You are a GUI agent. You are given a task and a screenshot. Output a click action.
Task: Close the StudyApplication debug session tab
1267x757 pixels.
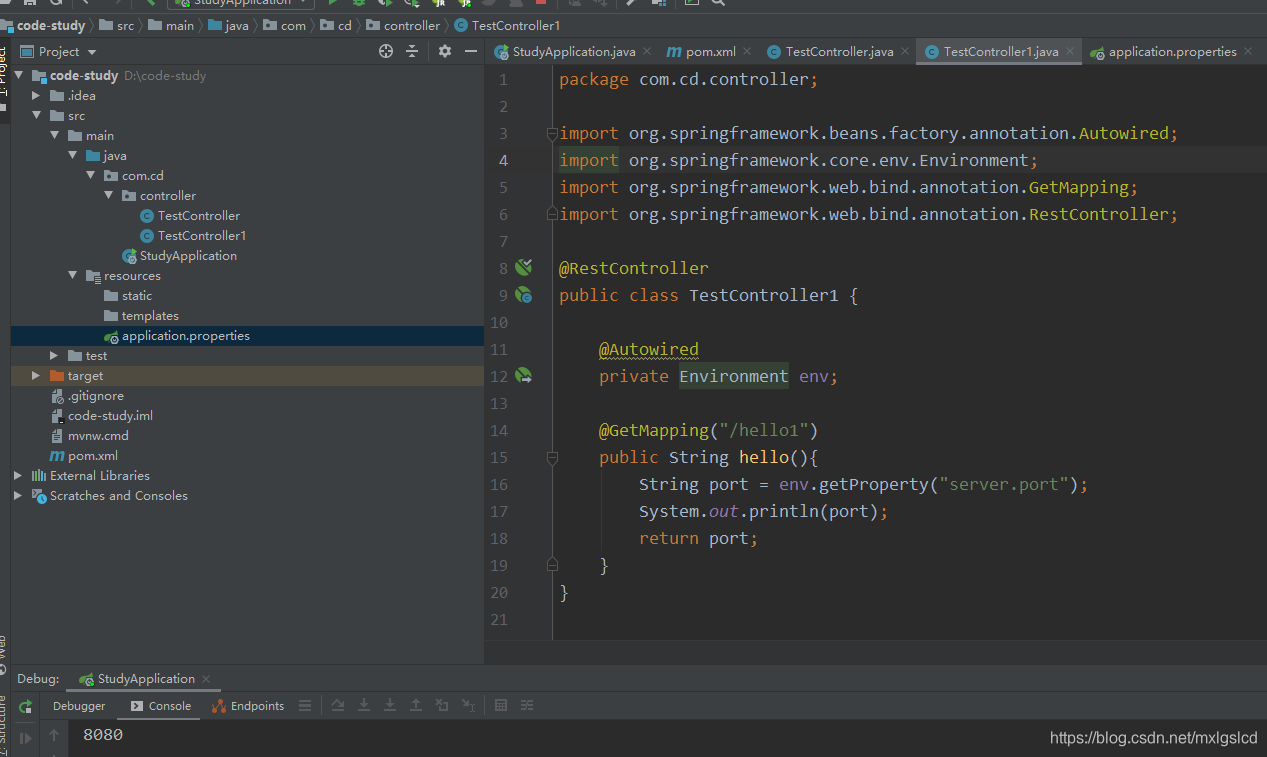point(206,679)
